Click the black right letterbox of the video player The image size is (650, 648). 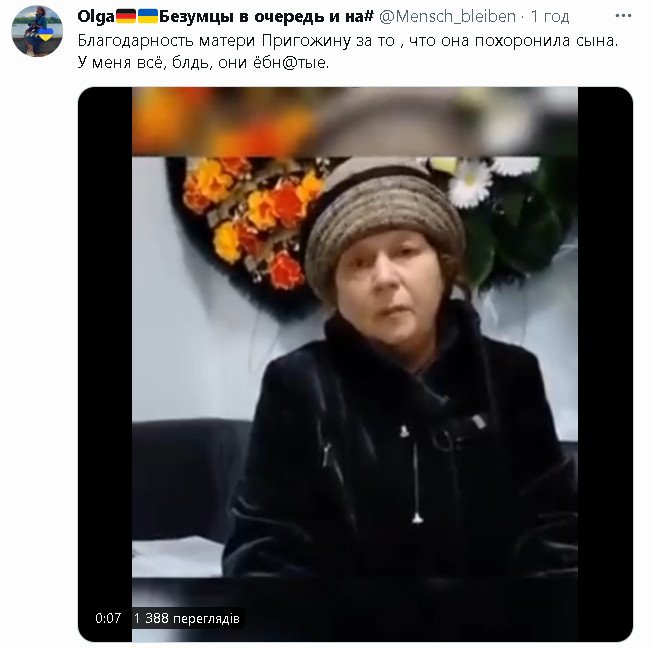(x=605, y=365)
